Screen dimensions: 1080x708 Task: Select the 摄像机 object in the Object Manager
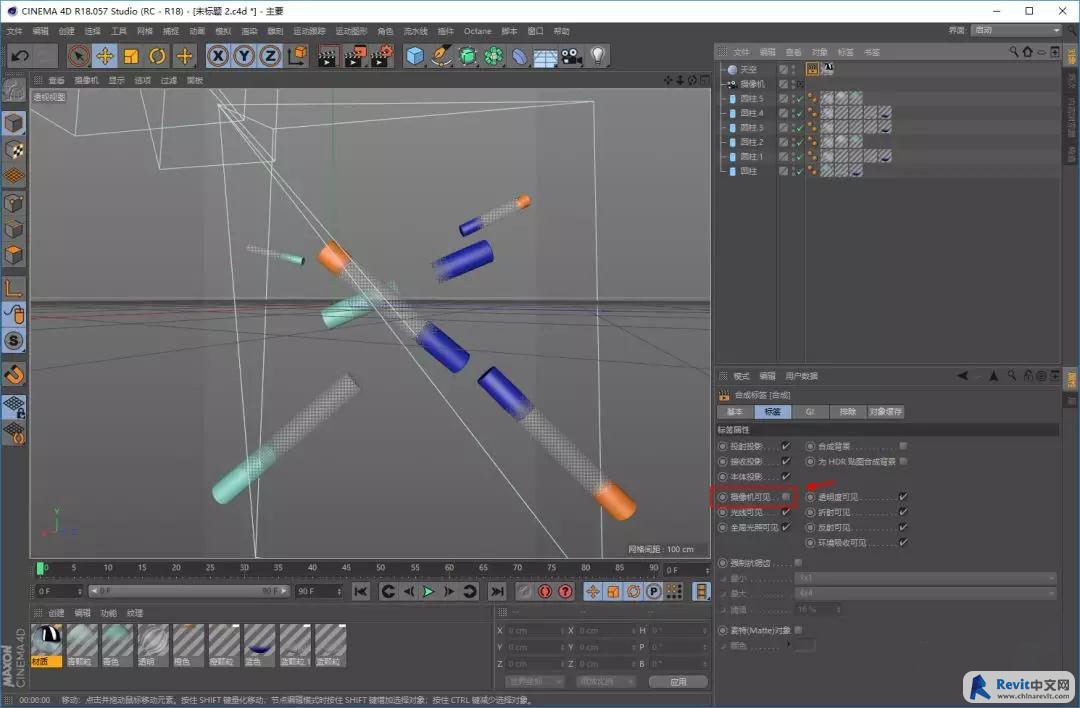[753, 84]
